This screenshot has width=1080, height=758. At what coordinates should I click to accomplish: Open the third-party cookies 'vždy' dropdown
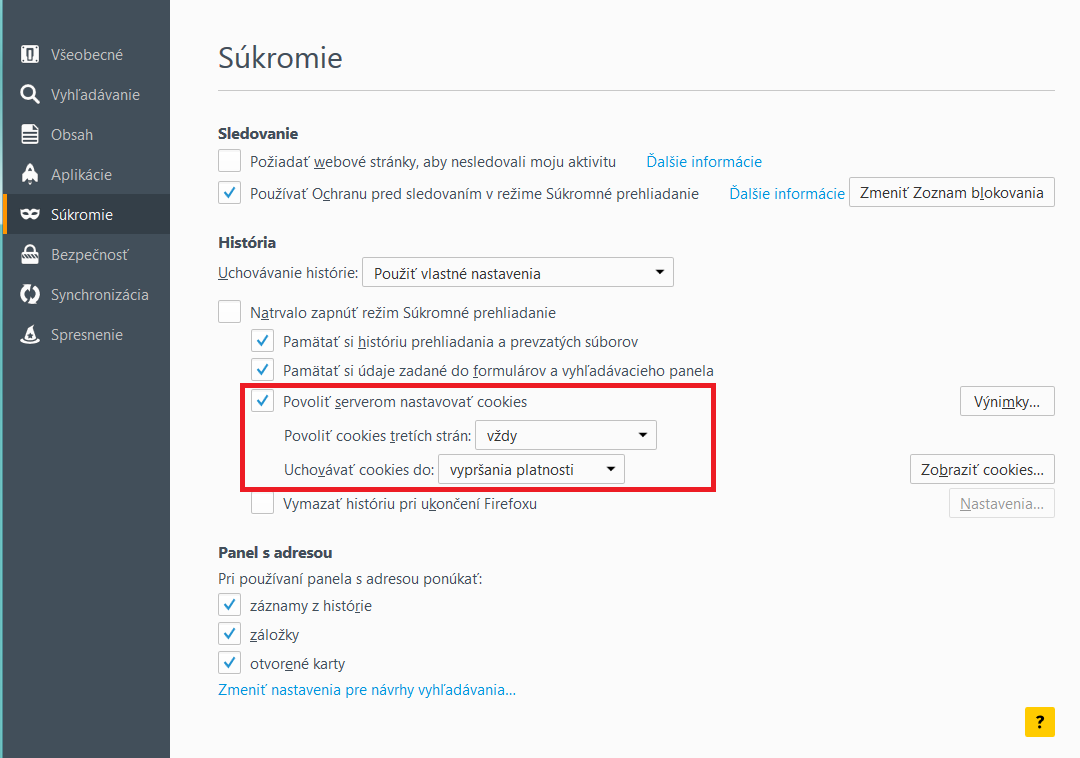pyautogui.click(x=565, y=435)
